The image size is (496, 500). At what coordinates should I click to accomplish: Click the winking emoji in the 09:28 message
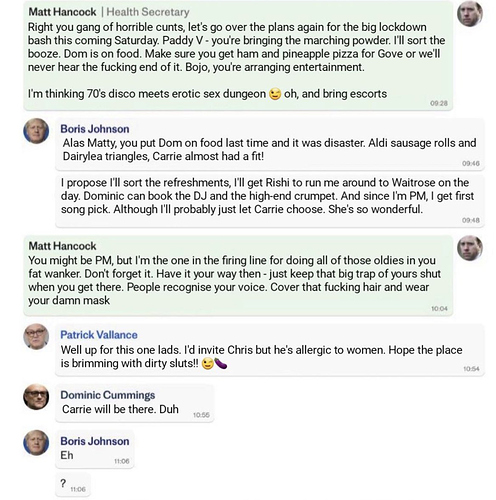point(275,94)
